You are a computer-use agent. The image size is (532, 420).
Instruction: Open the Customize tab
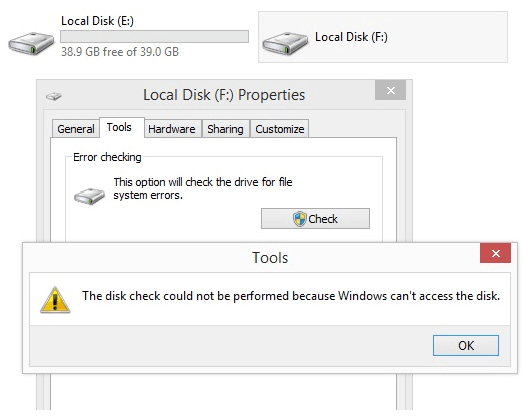pyautogui.click(x=280, y=129)
